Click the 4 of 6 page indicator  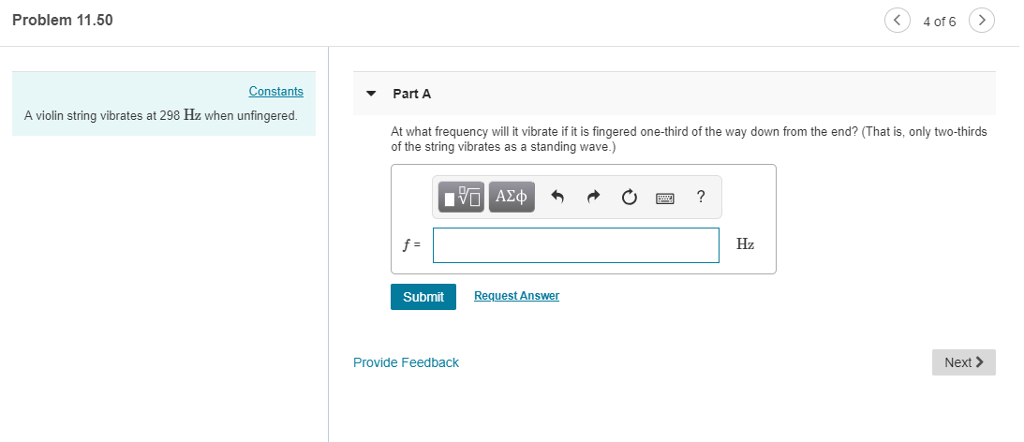[x=939, y=22]
